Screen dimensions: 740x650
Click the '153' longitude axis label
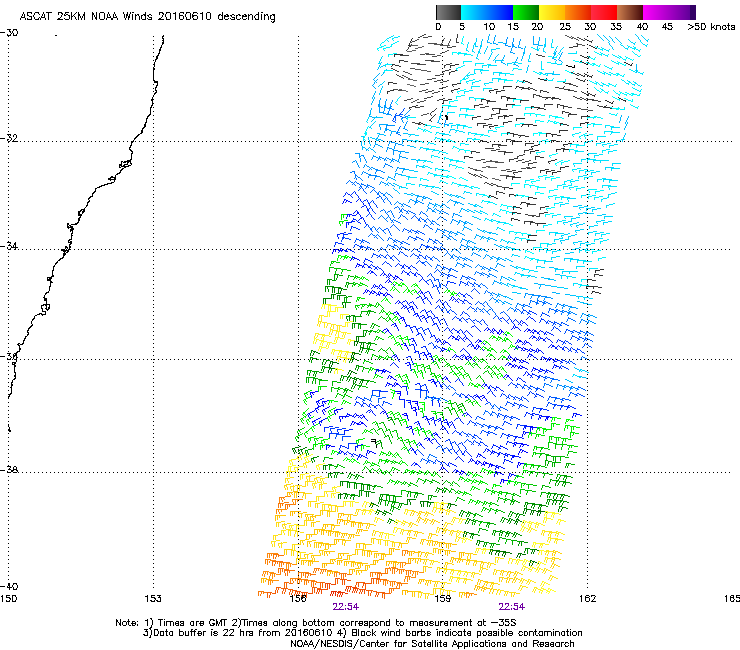[153, 599]
